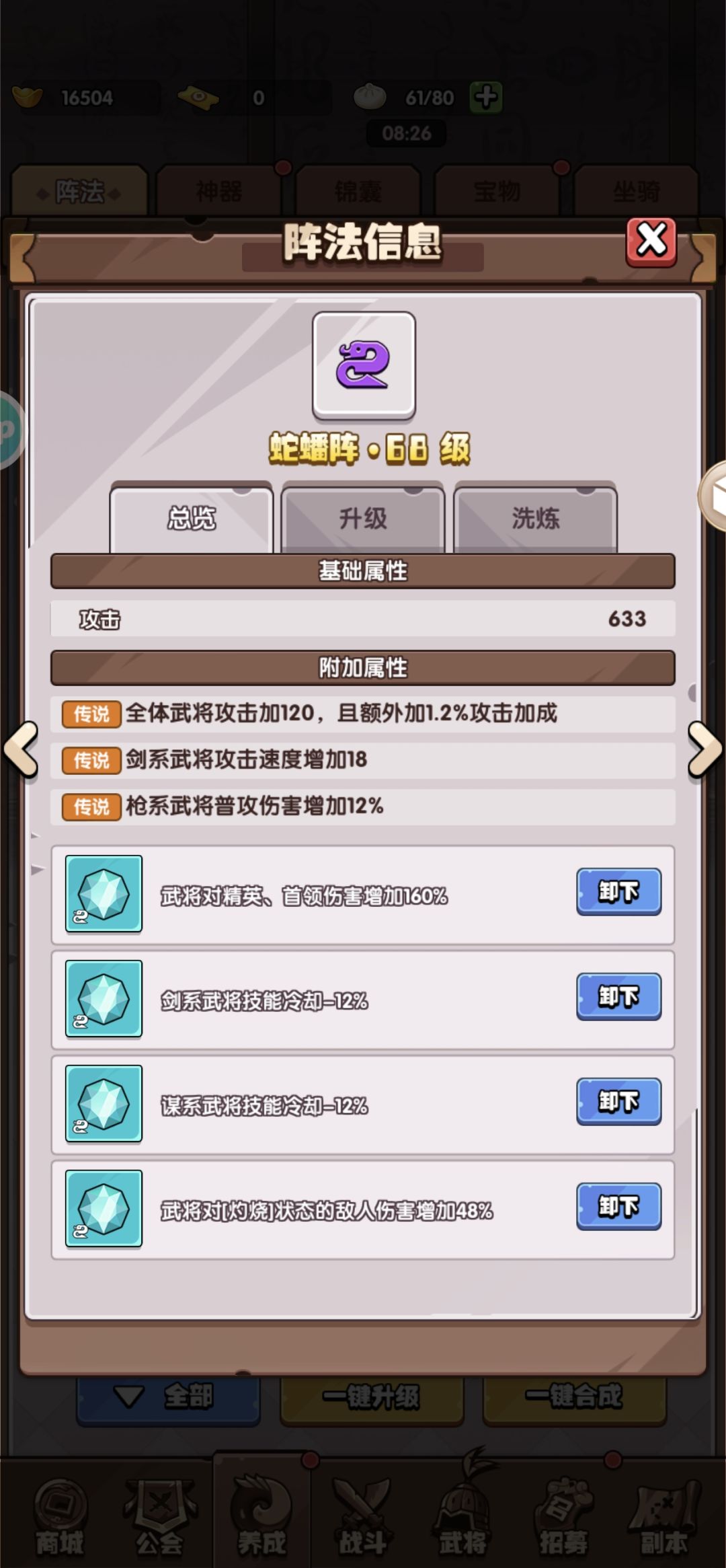
Task: Open the 战斗 crossed swords icon
Action: click(362, 1517)
